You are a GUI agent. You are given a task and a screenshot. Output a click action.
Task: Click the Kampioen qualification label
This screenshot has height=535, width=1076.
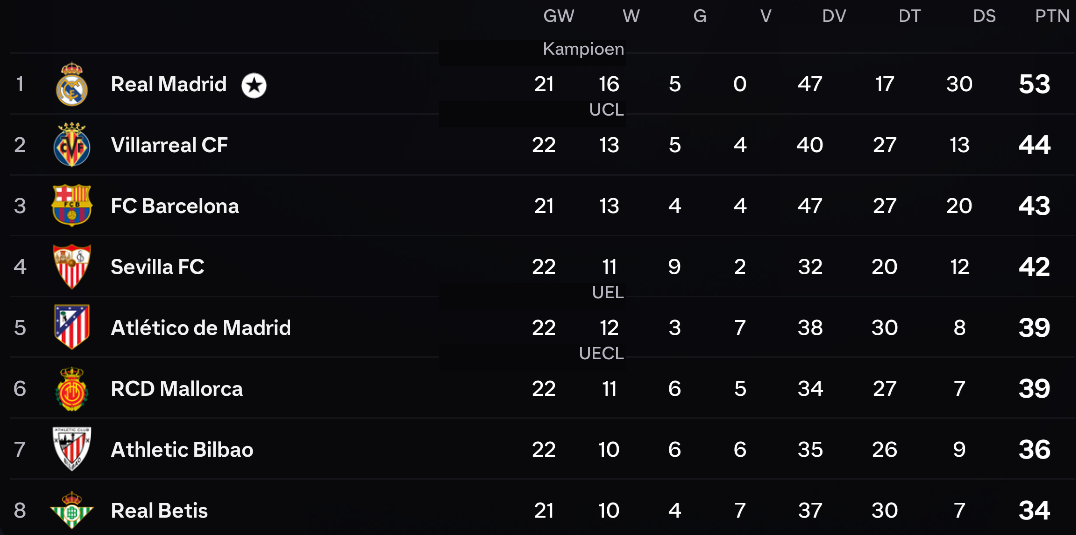(x=583, y=49)
